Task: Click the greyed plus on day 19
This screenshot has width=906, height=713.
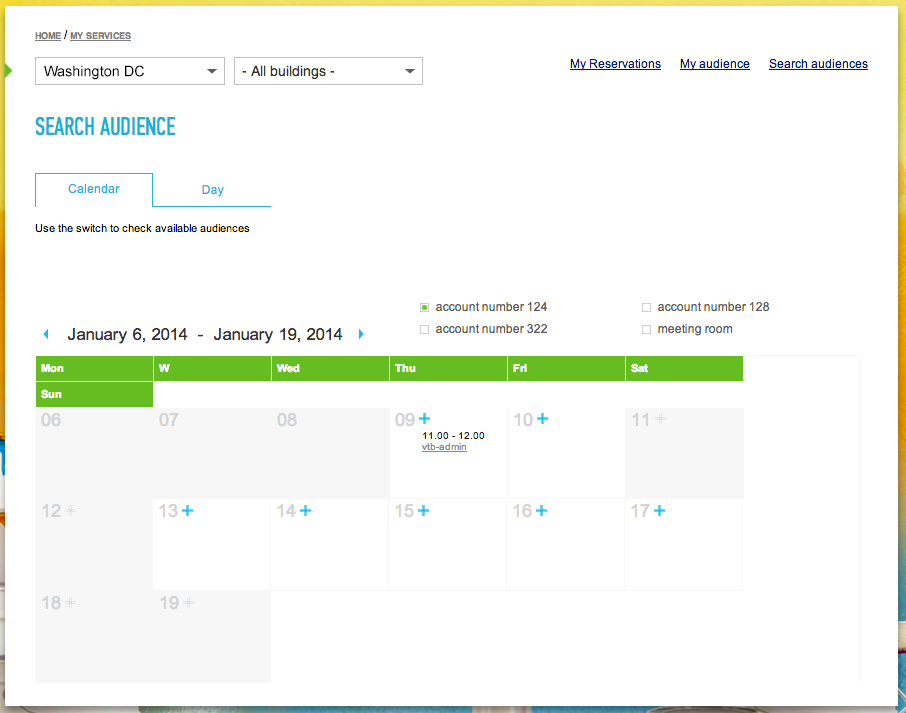Action: click(x=188, y=603)
